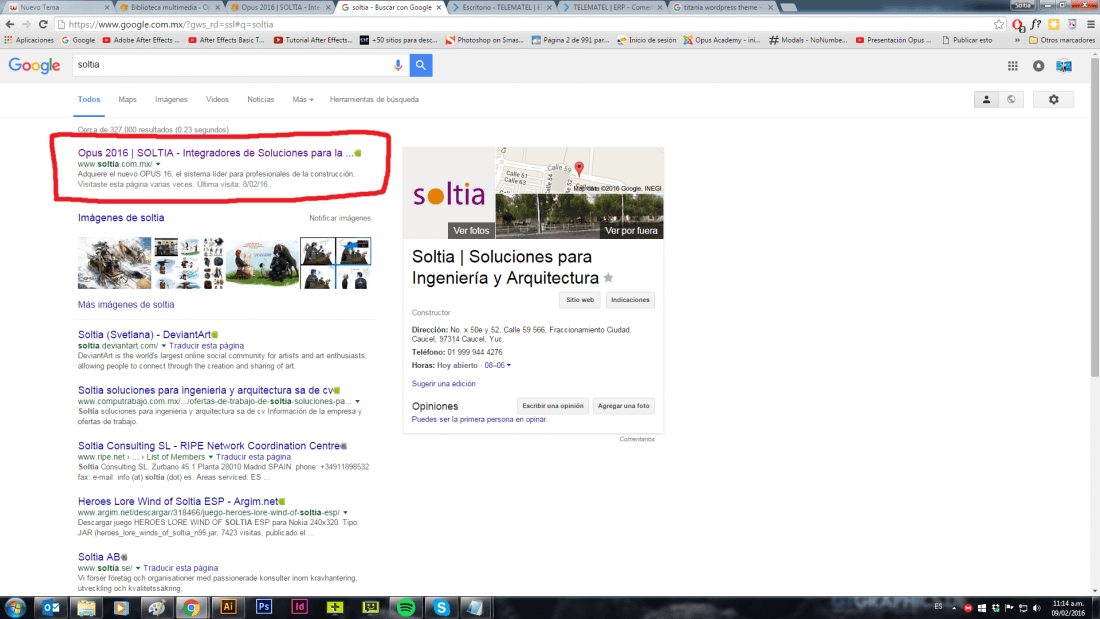Screen dimensions: 1100x619
Task: Click the yellow star extension icon
Action: (x=1054, y=25)
